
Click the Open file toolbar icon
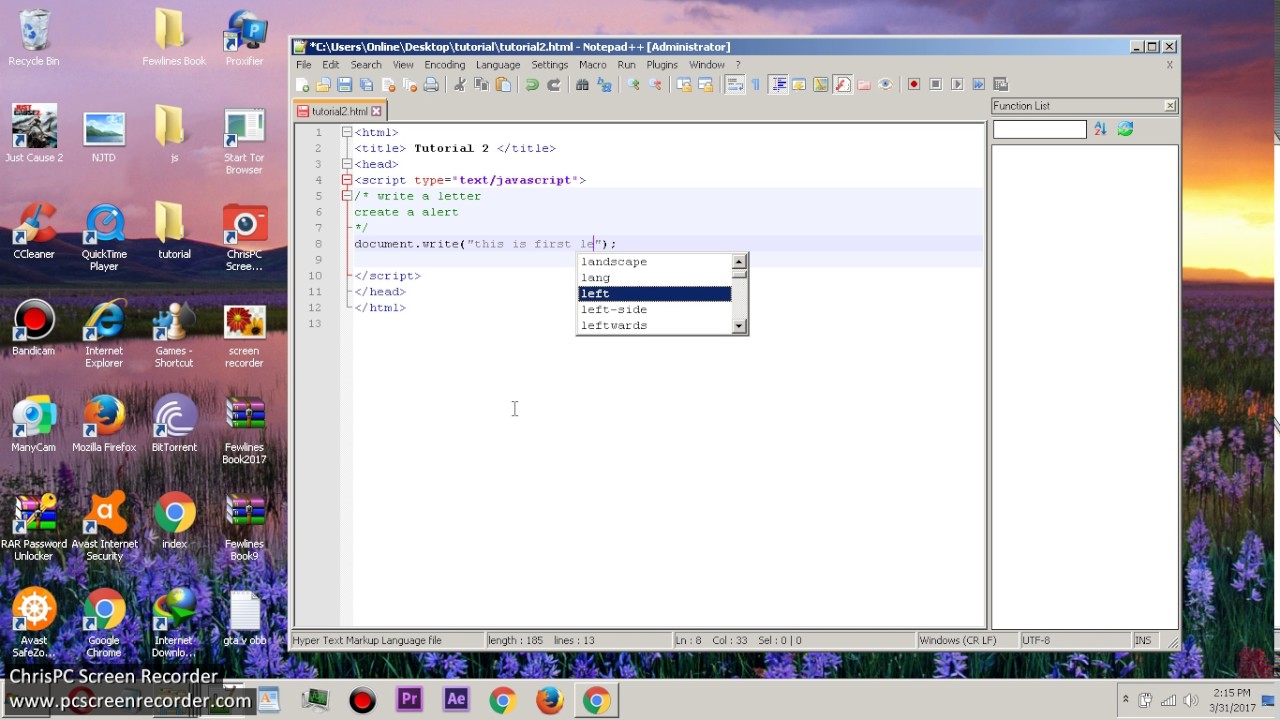pos(323,85)
